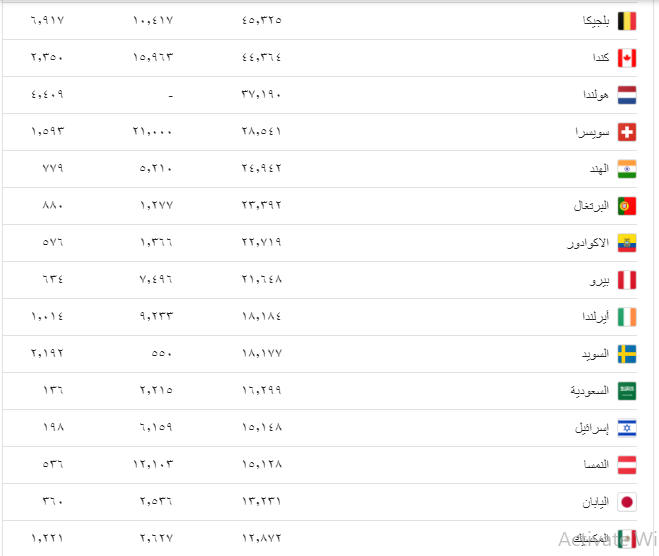This screenshot has width=659, height=556.
Task: Click the Saudi Arabia flag icon
Action: tap(627, 391)
